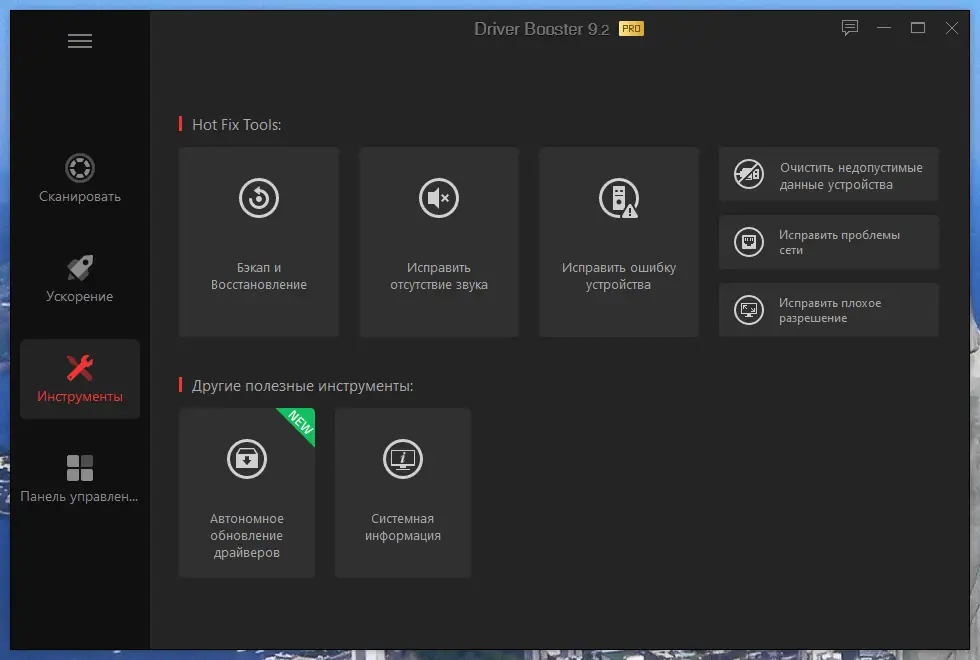Click the system information monitor icon
The width and height of the screenshot is (980, 660).
pos(403,459)
